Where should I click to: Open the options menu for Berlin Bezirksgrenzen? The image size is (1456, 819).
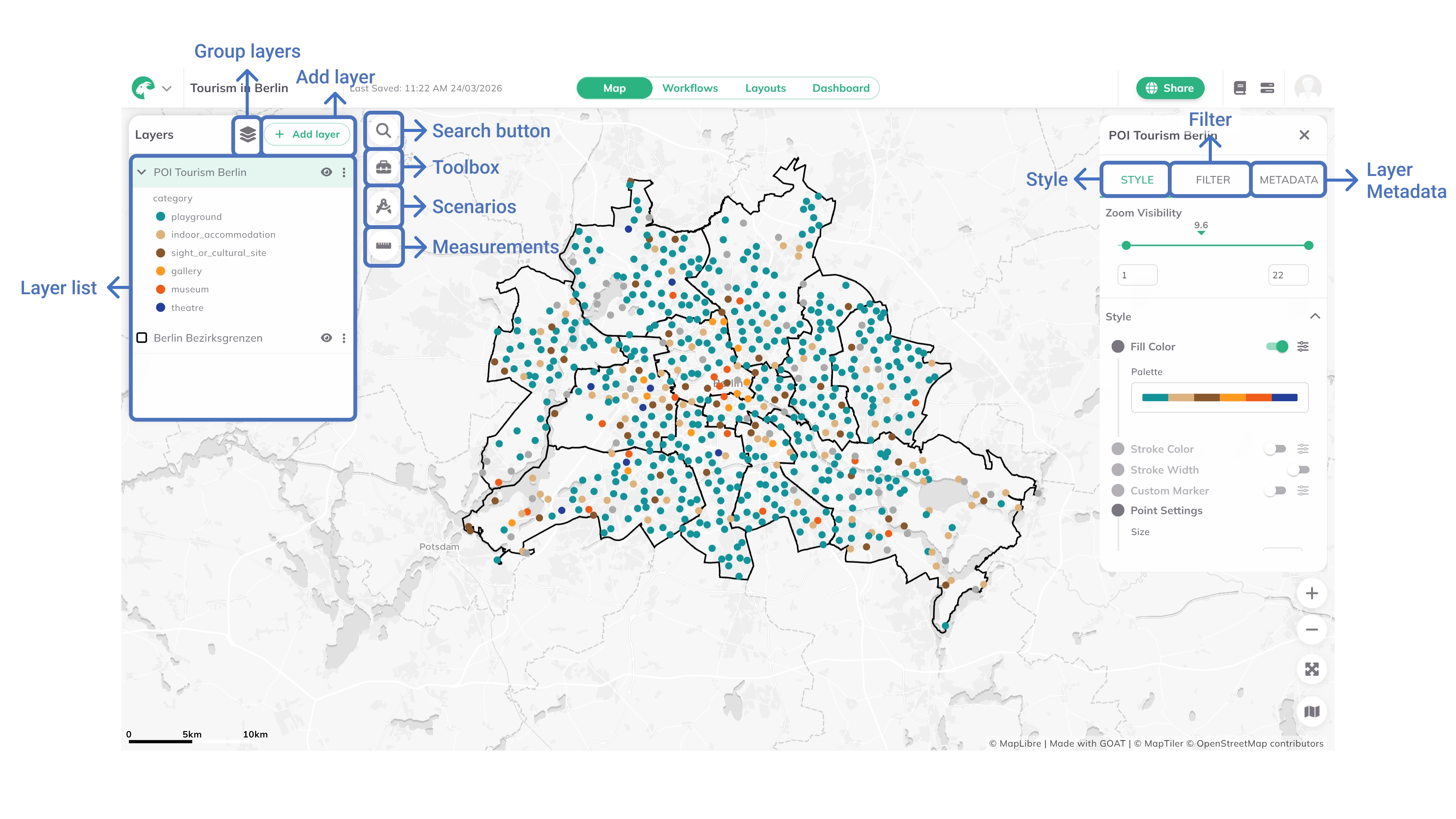click(345, 337)
